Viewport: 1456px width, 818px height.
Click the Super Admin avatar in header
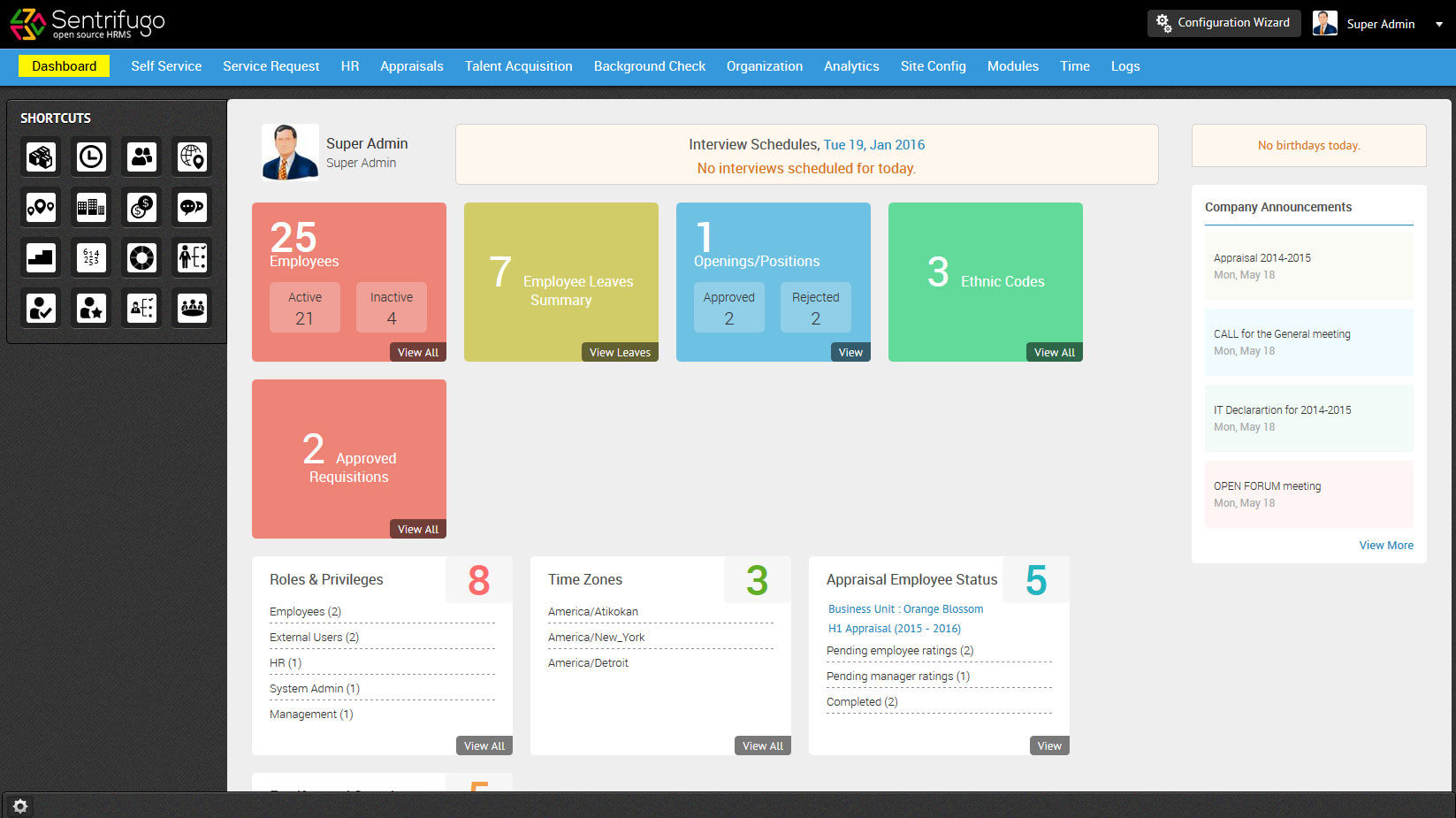click(x=1324, y=24)
